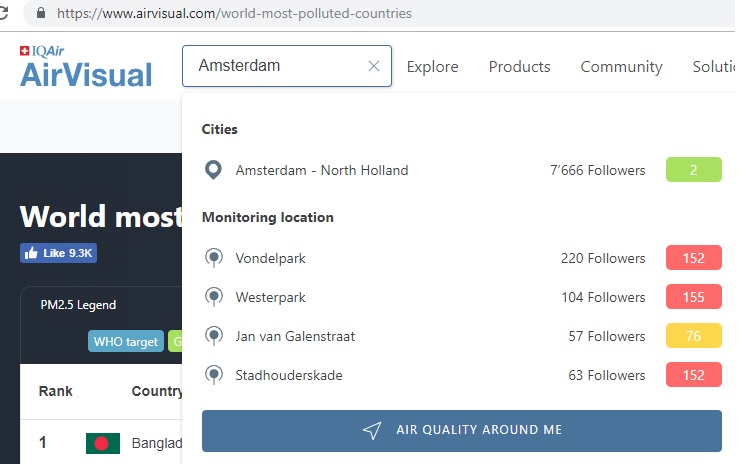This screenshot has width=740, height=464.
Task: Click the location pin icon beside Amsterdam - North Holland
Action: tap(213, 170)
